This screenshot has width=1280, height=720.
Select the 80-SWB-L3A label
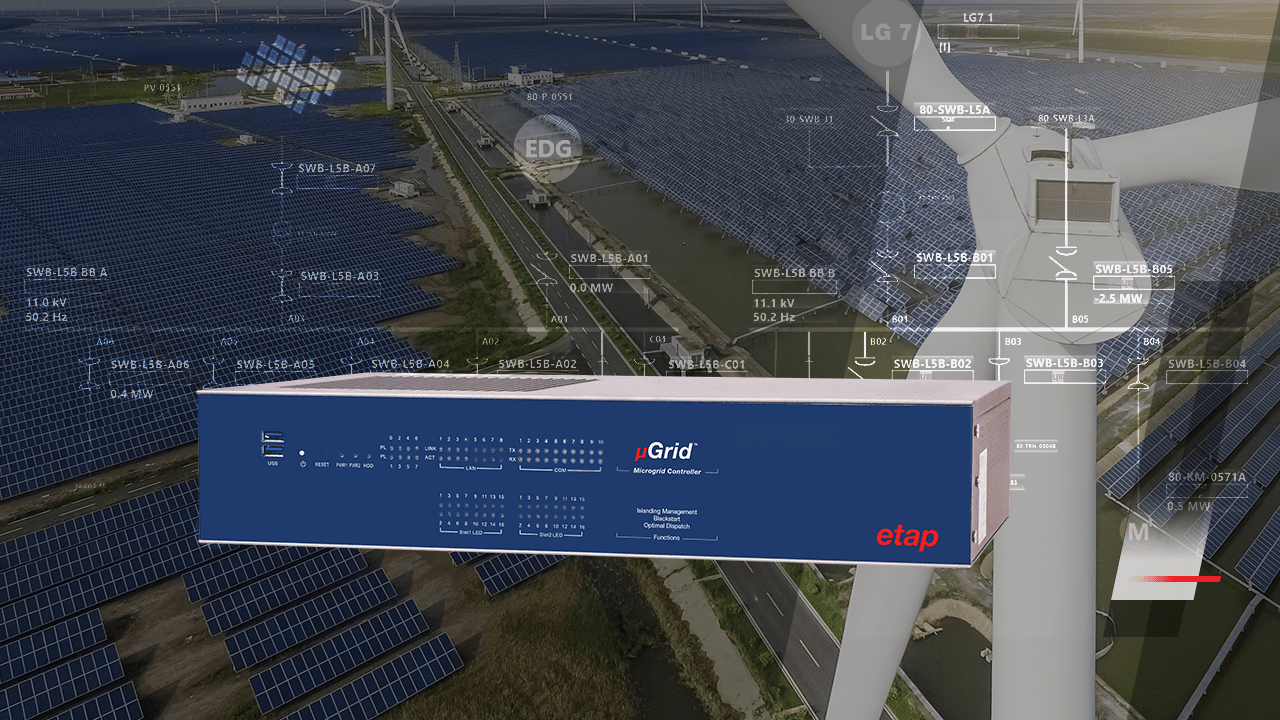(1066, 118)
